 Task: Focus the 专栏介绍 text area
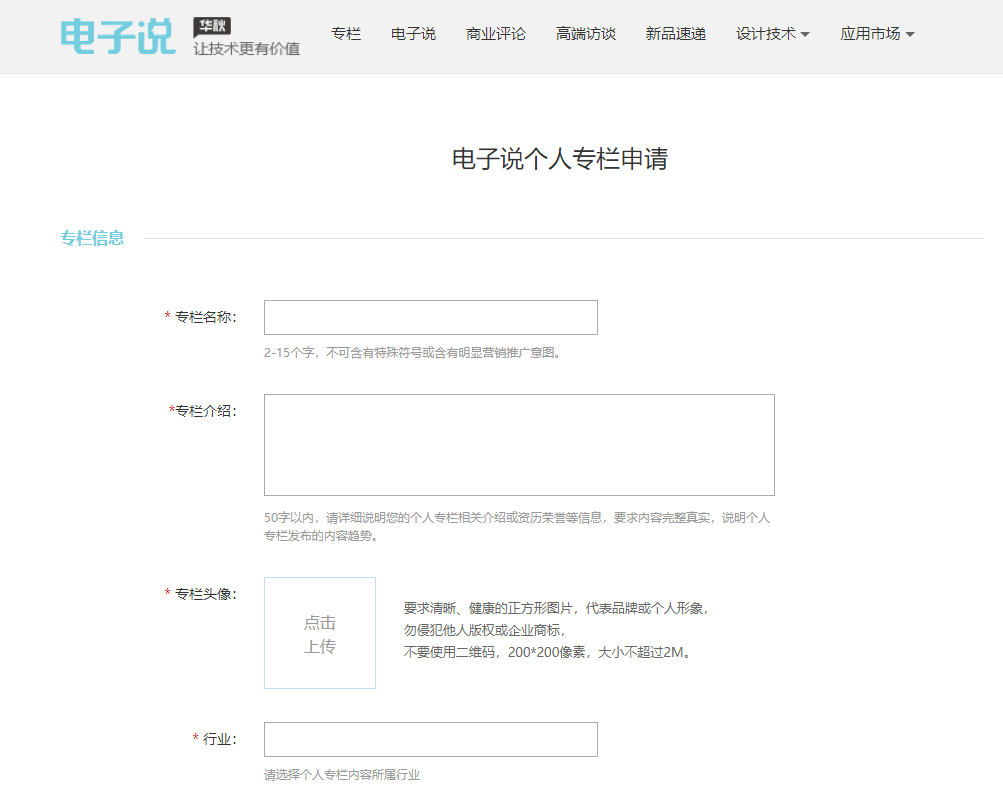click(519, 445)
